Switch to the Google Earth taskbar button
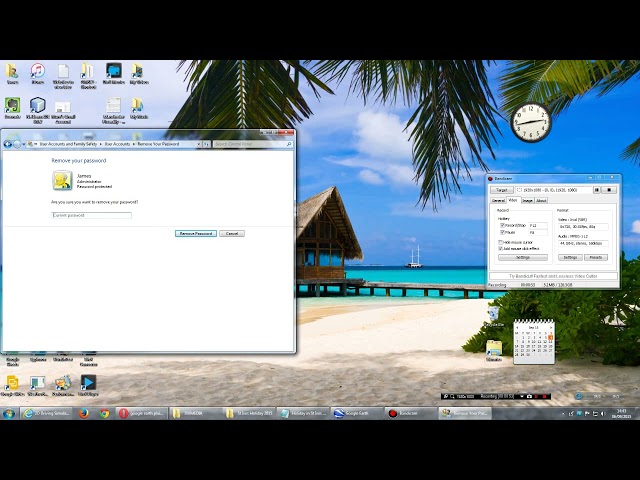 click(x=357, y=413)
